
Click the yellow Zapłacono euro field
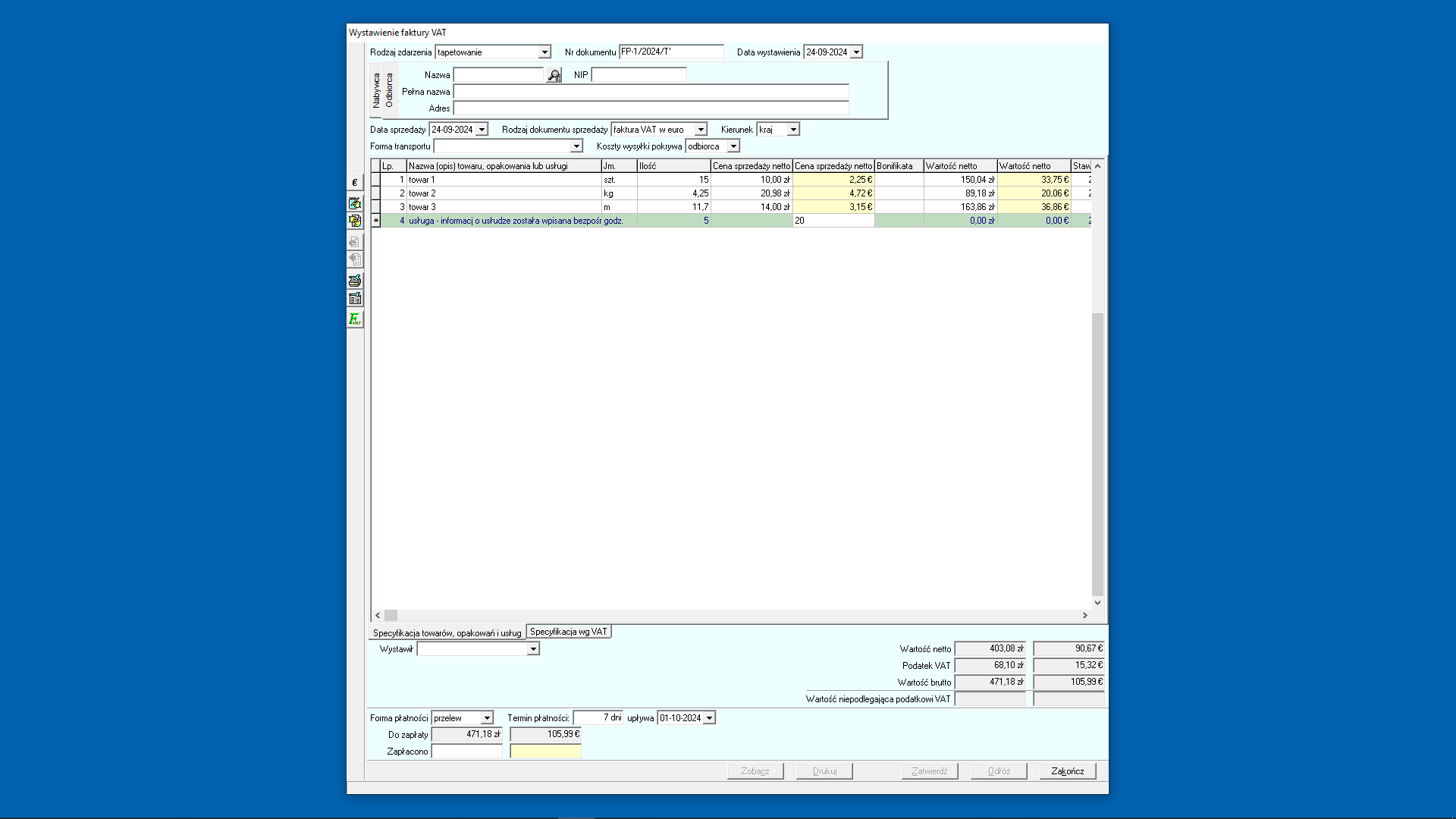(545, 751)
